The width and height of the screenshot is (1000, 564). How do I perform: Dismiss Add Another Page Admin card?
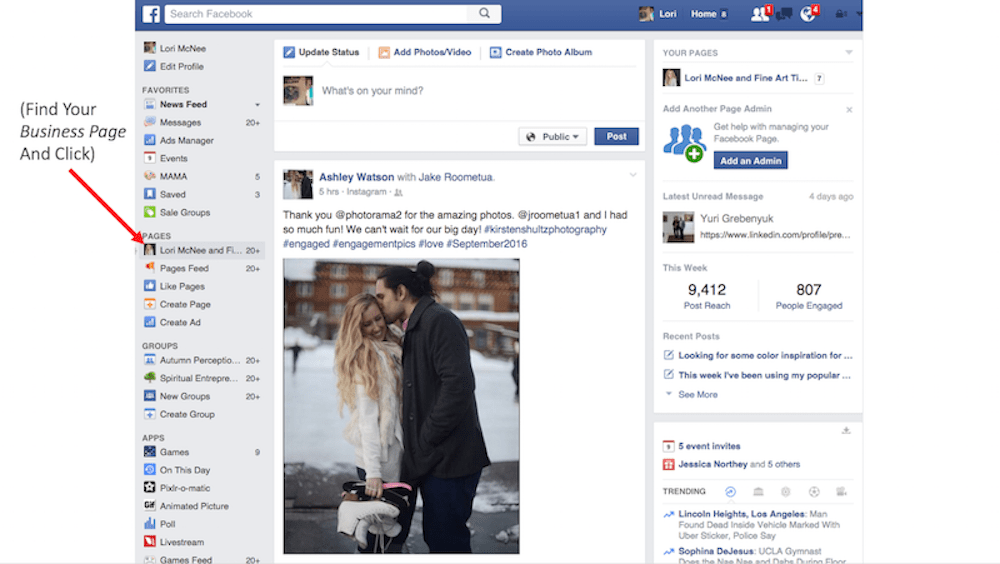tap(849, 110)
